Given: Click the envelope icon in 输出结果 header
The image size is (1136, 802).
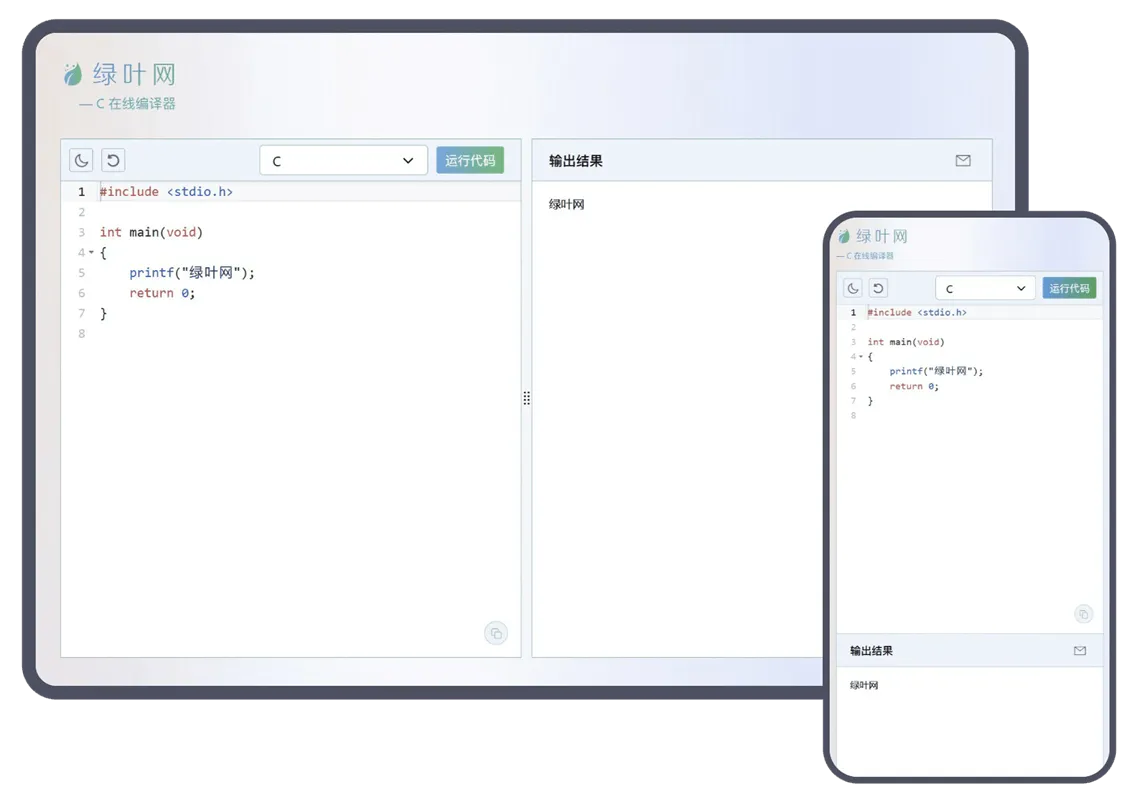Looking at the screenshot, I should 963,160.
